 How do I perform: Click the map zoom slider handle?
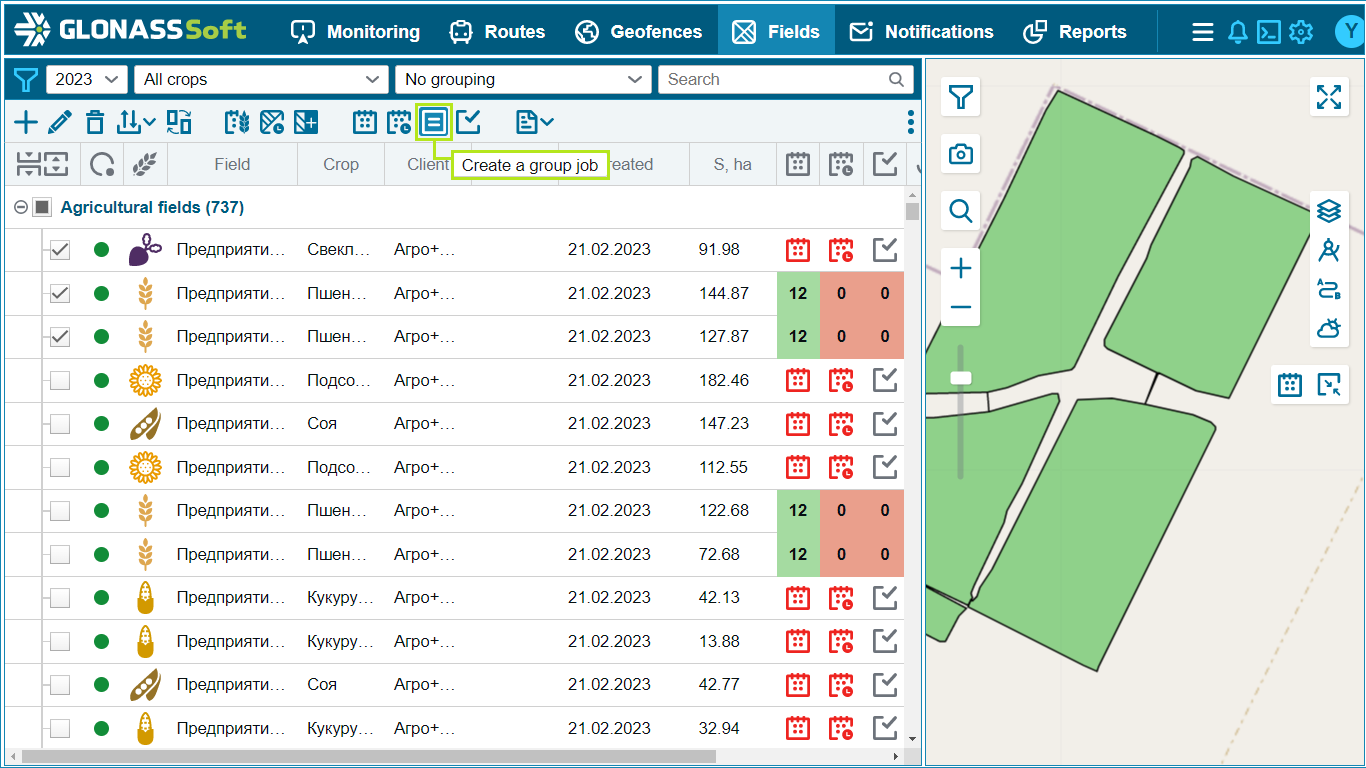(961, 377)
